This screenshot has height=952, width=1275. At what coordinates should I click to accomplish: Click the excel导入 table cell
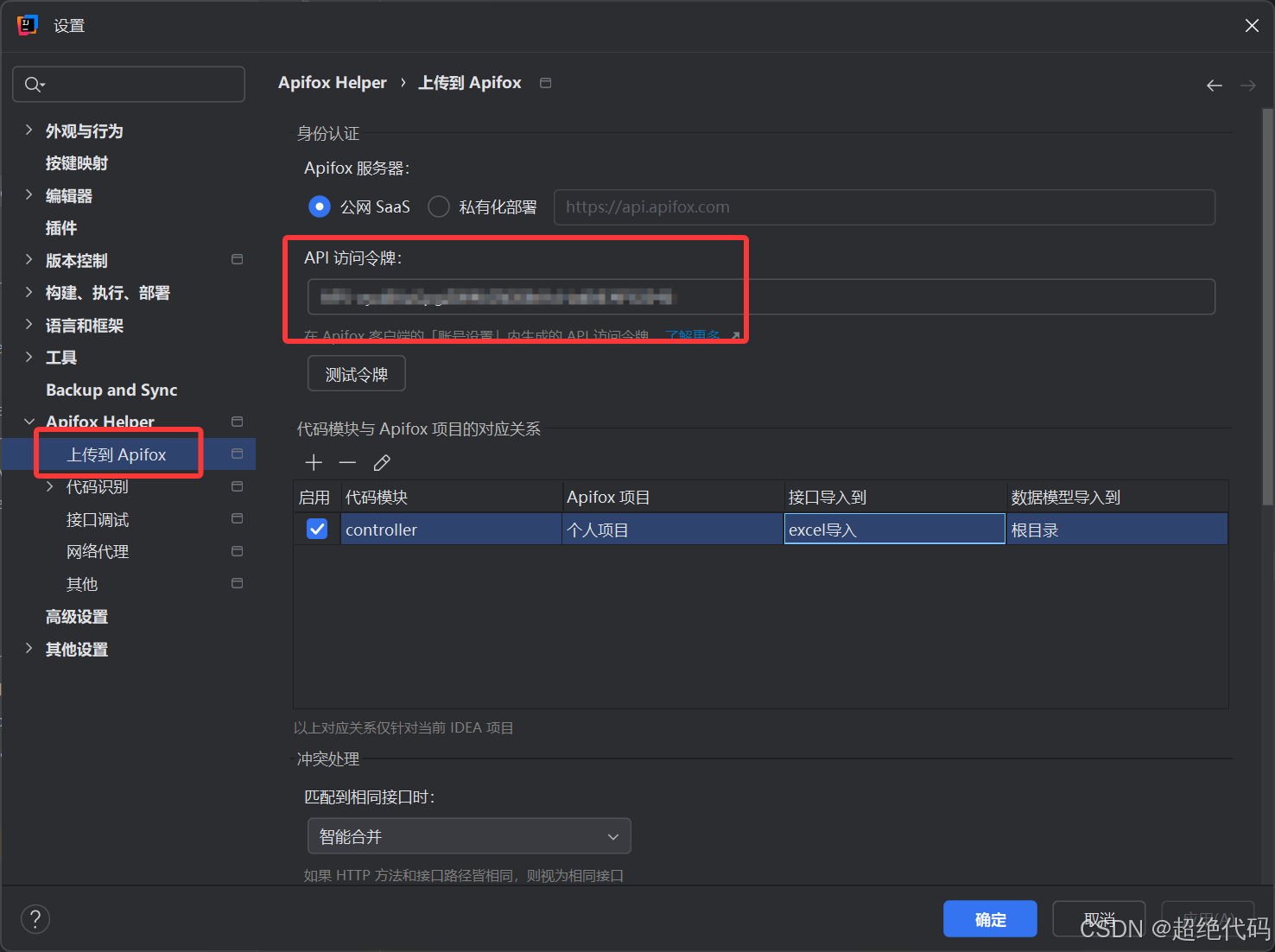tap(895, 529)
